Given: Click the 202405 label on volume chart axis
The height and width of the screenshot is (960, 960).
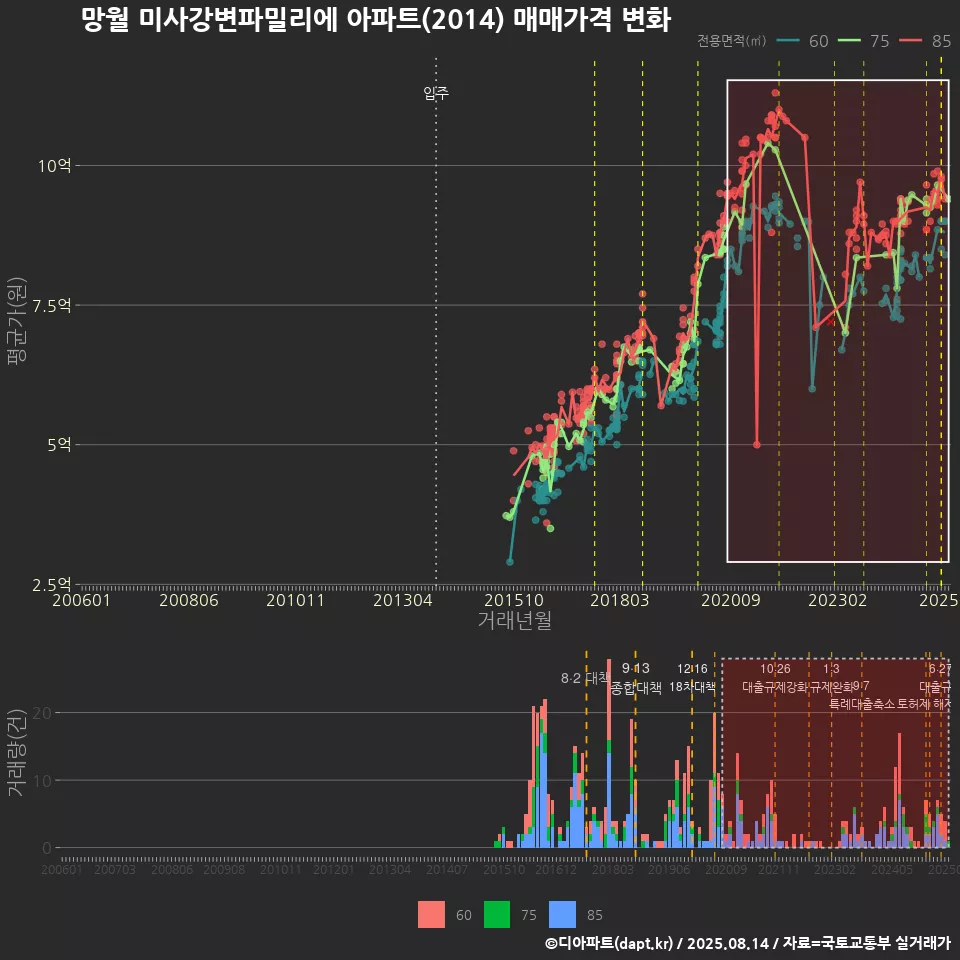Looking at the screenshot, I should click(x=892, y=869).
